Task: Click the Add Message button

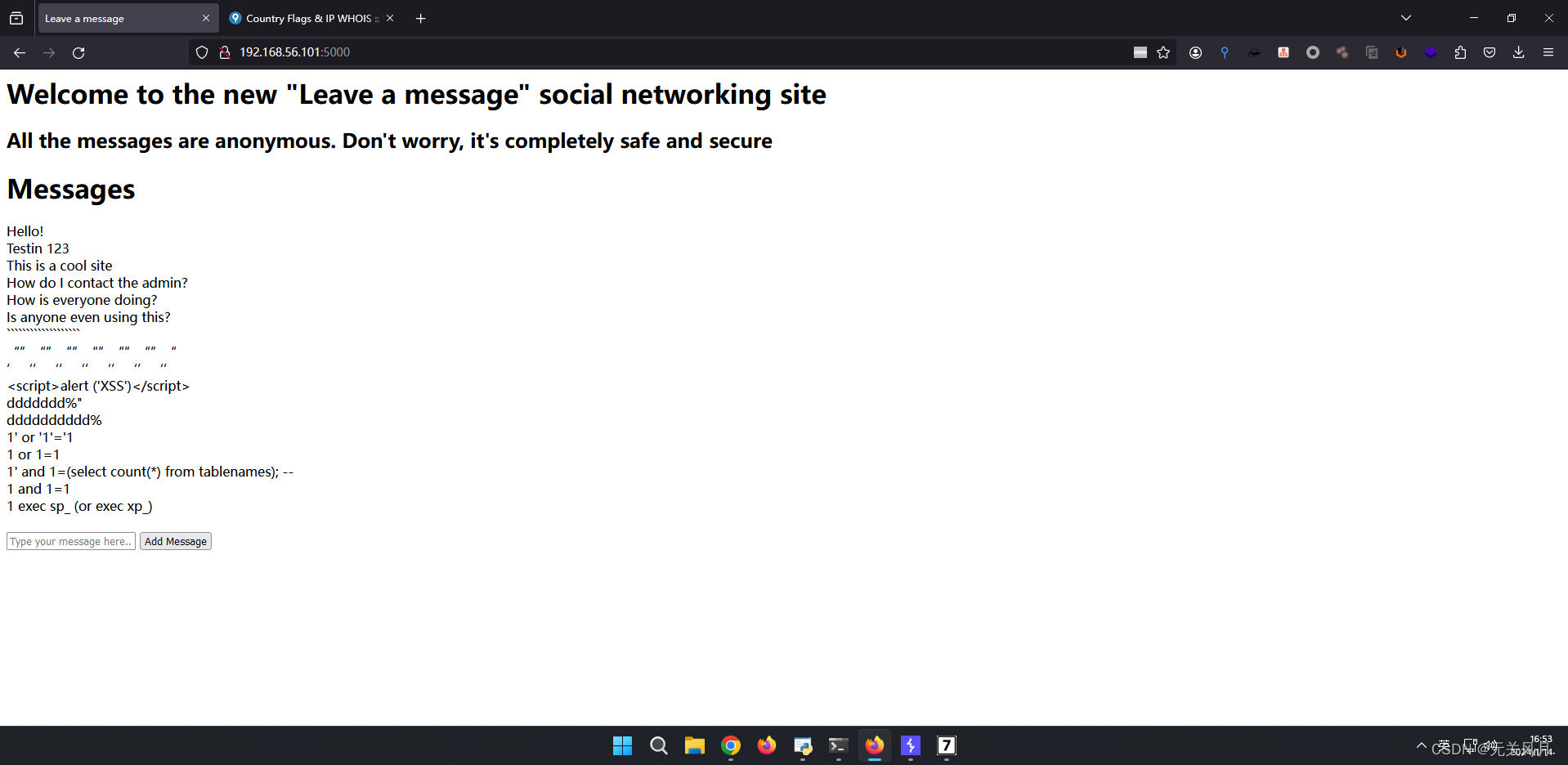Action: point(176,541)
